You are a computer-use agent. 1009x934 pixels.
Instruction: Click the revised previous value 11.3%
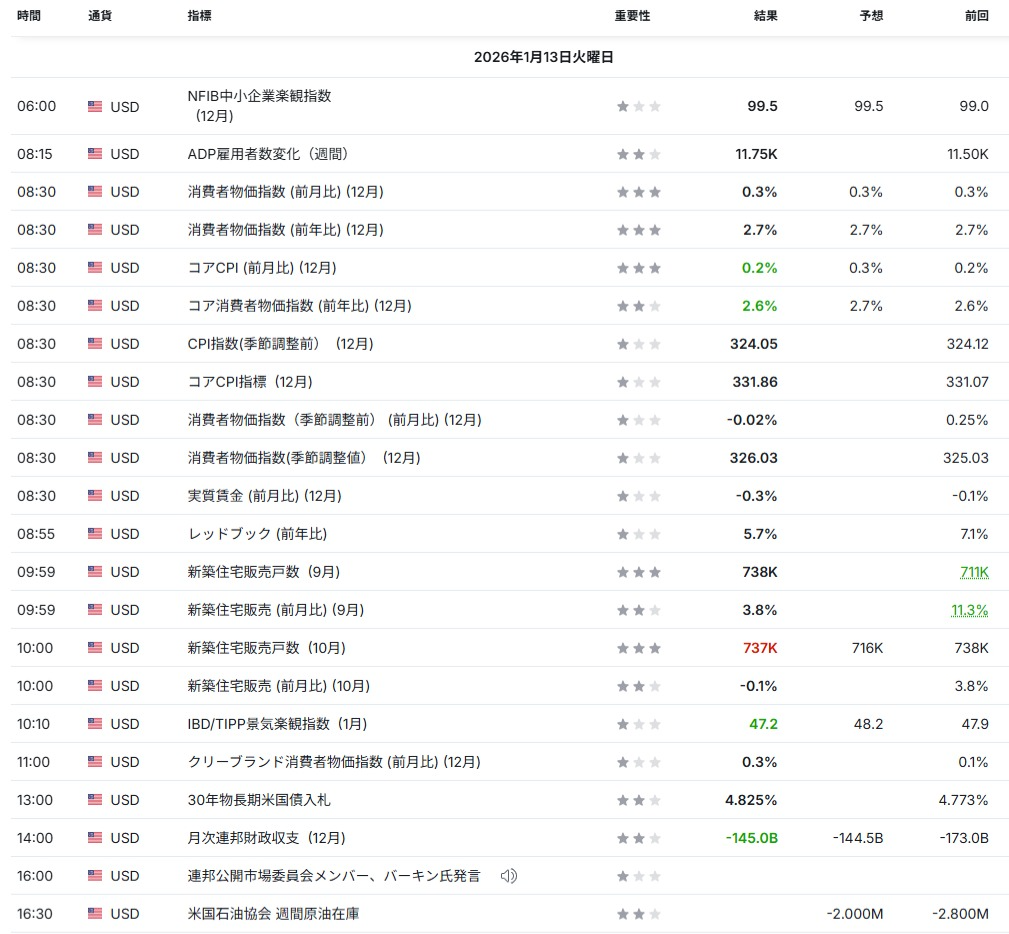click(969, 610)
